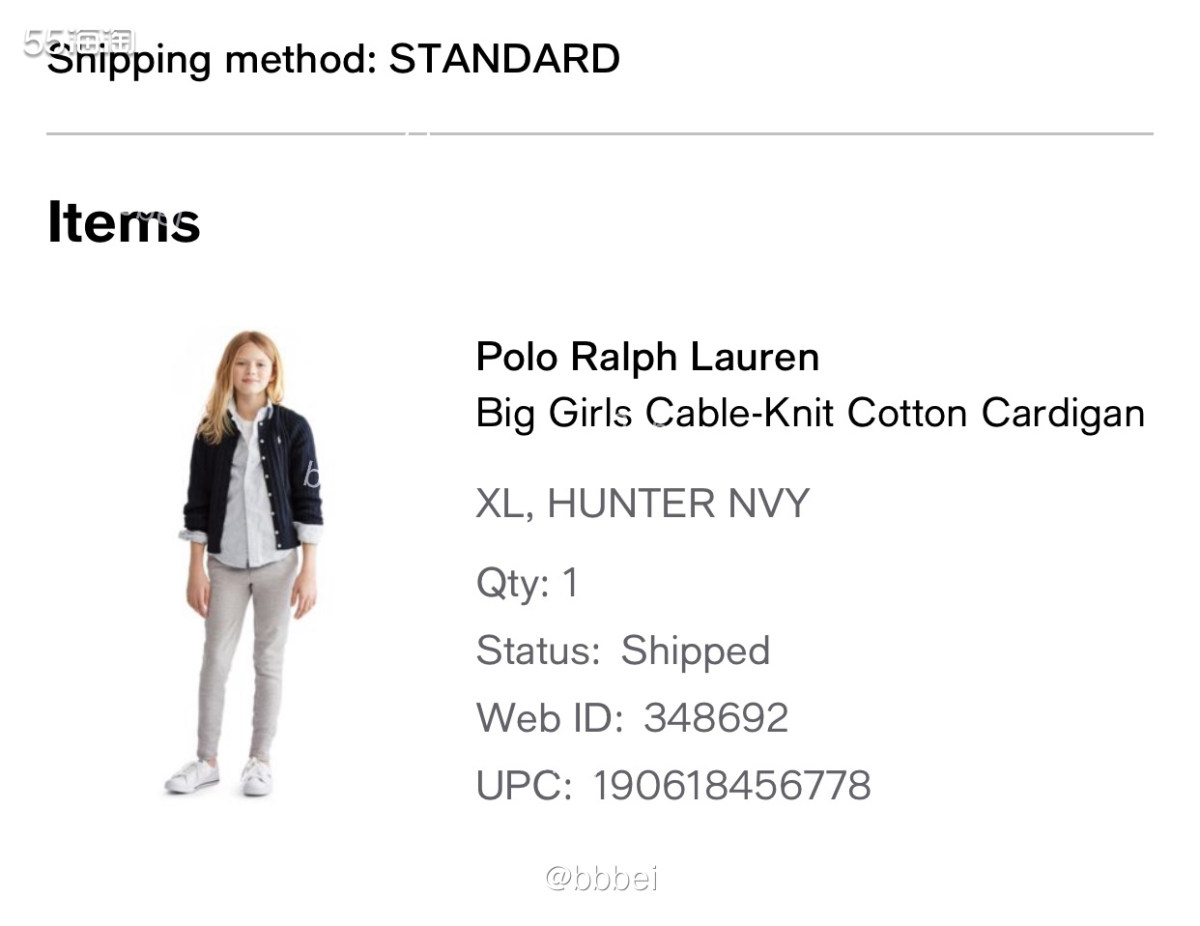Select the Web ID number 348692
The height and width of the screenshot is (926, 1200).
pyautogui.click(x=716, y=718)
